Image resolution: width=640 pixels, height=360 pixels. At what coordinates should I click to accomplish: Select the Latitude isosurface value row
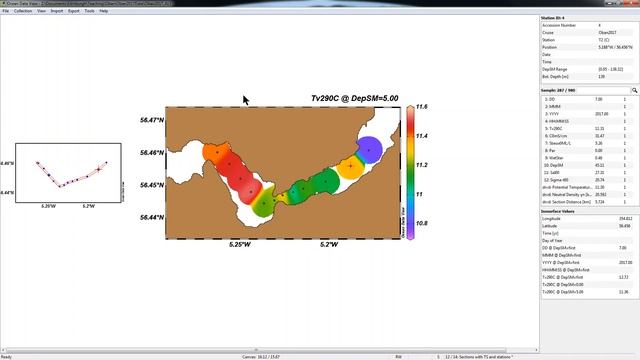[588, 226]
